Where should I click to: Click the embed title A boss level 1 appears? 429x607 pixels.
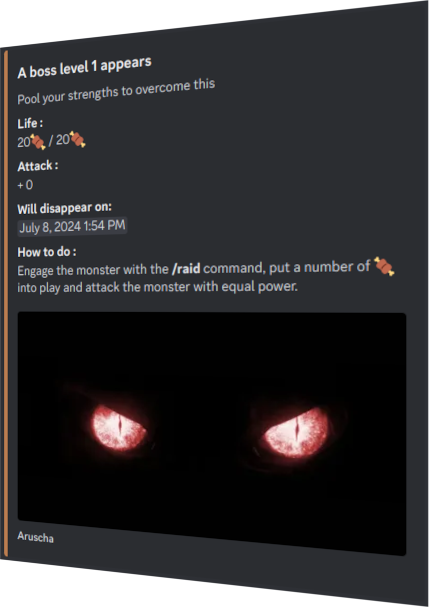(x=84, y=67)
